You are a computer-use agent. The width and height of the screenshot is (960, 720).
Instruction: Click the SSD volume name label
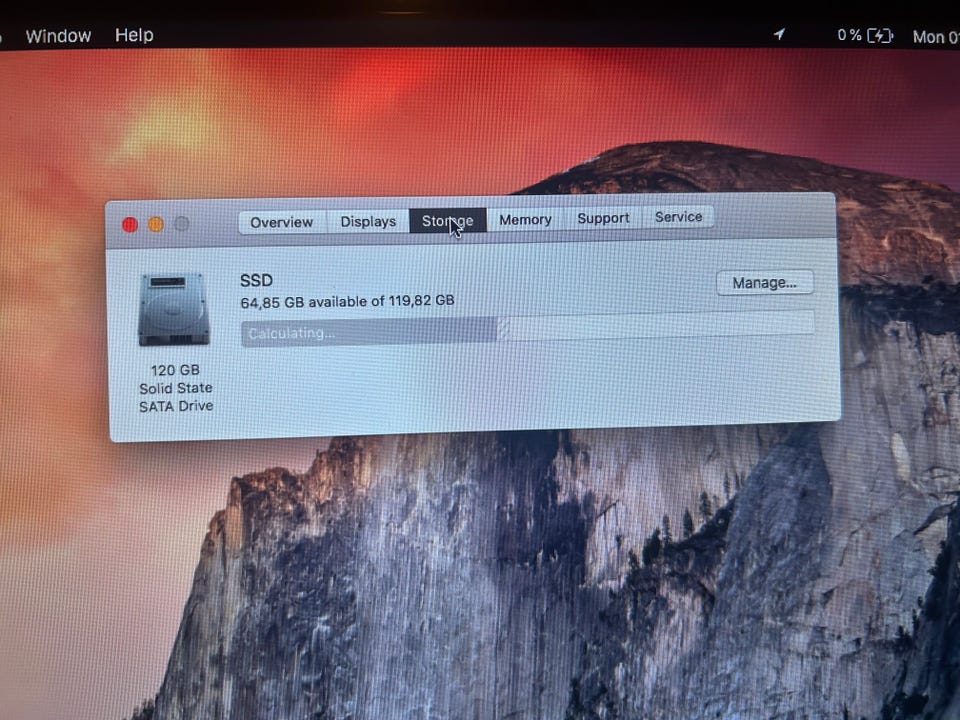(256, 280)
